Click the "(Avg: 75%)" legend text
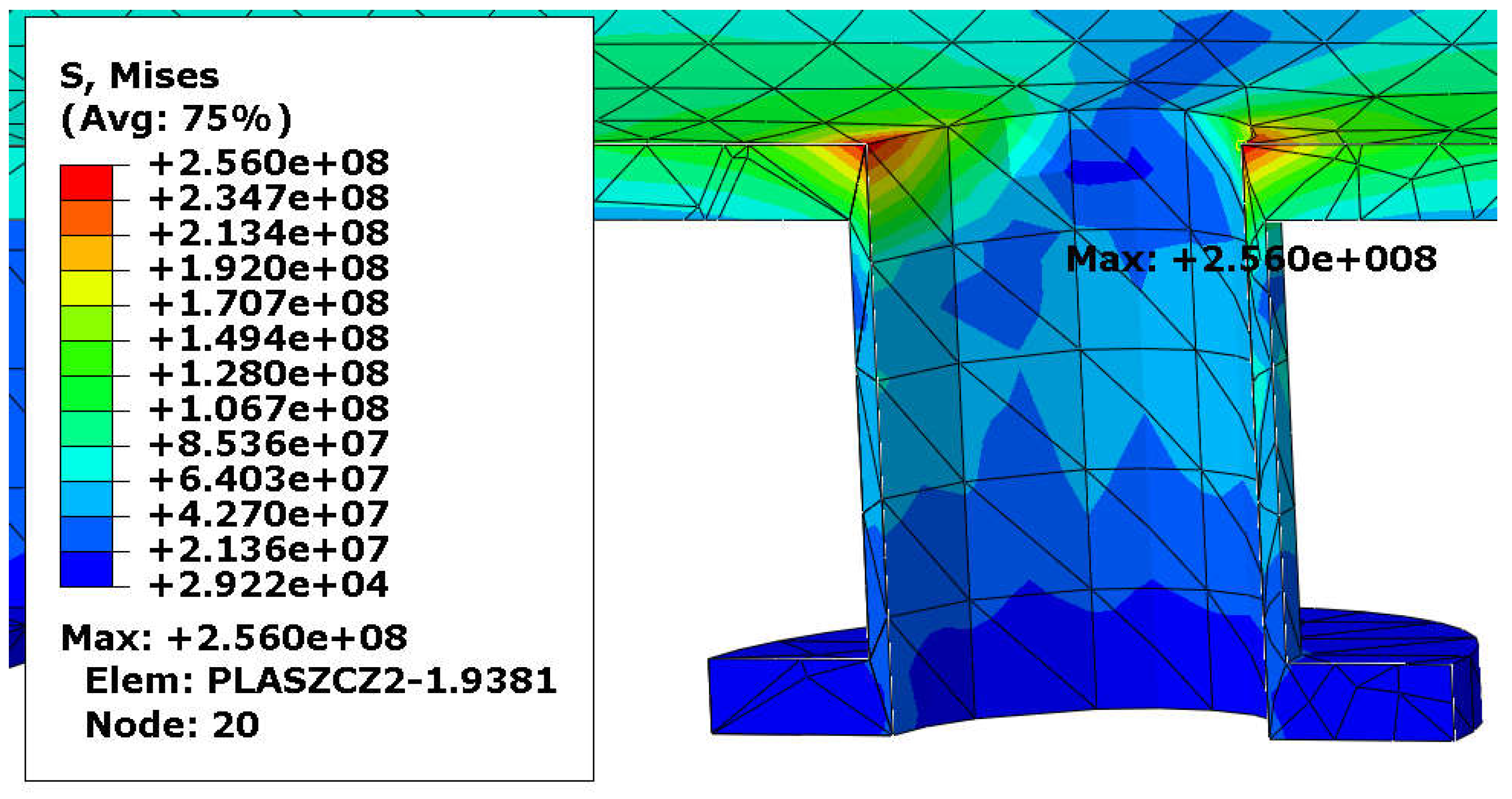1512x799 pixels. coord(176,120)
